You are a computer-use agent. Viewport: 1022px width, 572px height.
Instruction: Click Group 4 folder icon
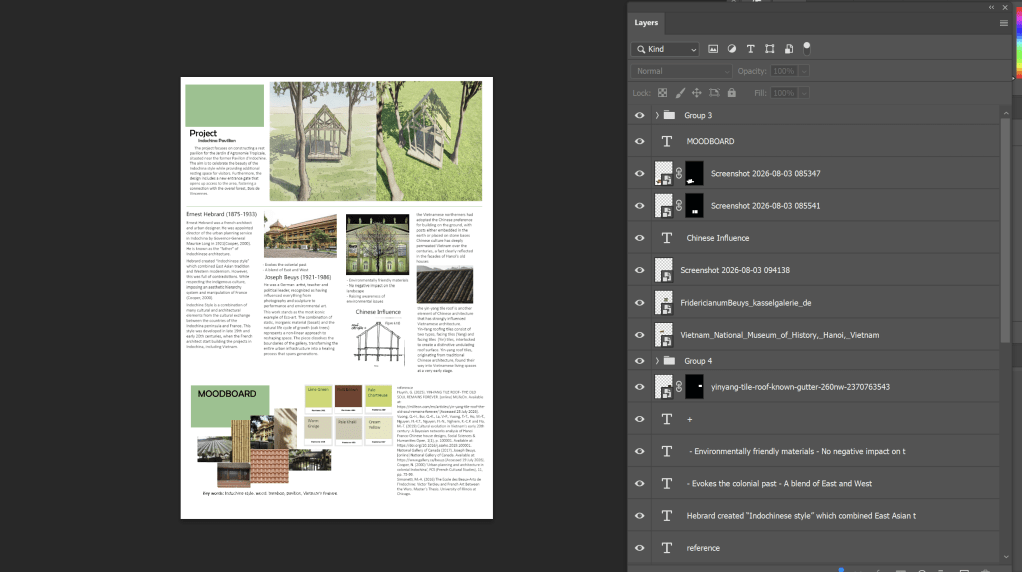click(x=669, y=361)
